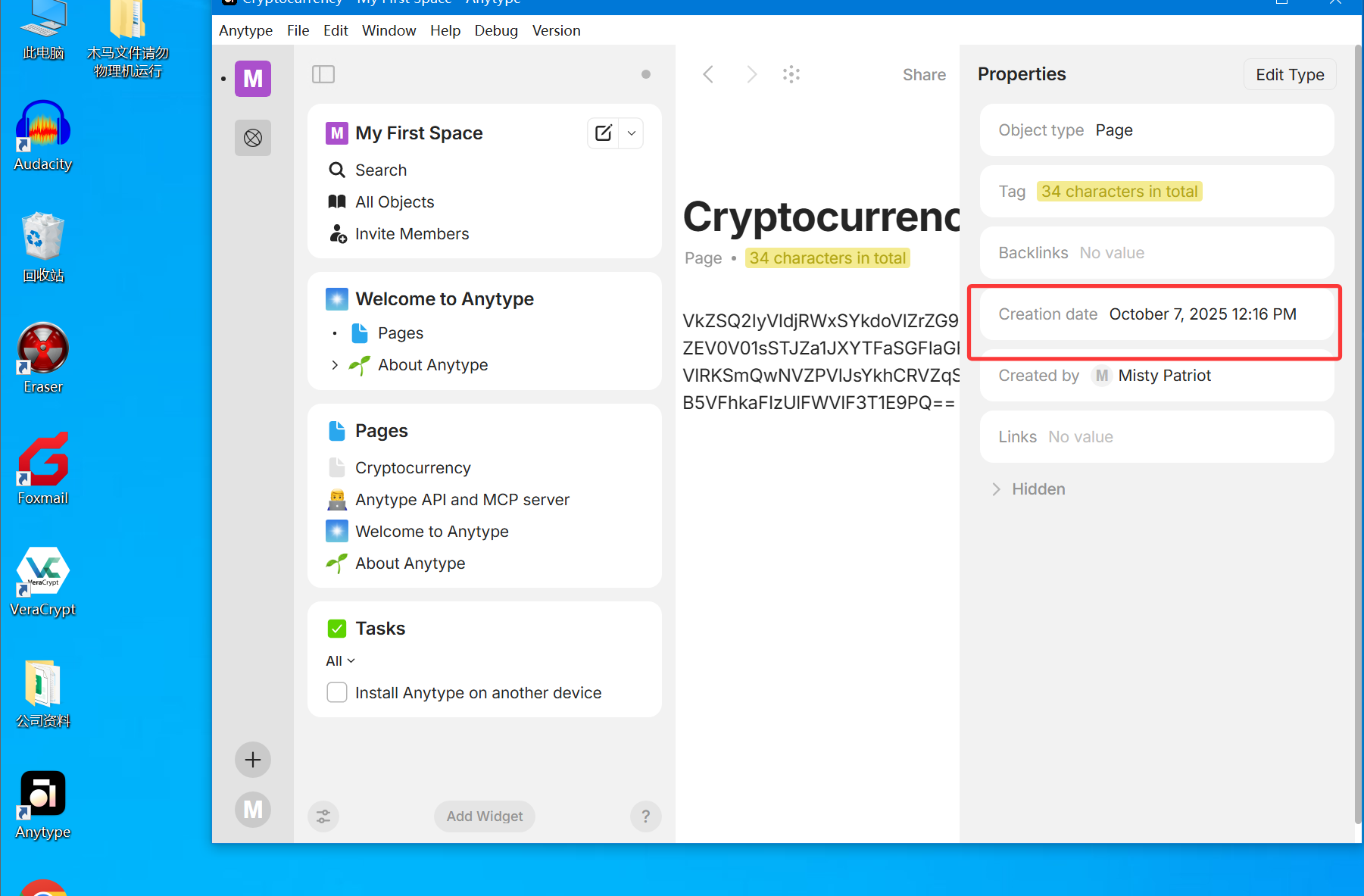Open the graph dots icon in the header
The height and width of the screenshot is (896, 1364).
click(791, 74)
